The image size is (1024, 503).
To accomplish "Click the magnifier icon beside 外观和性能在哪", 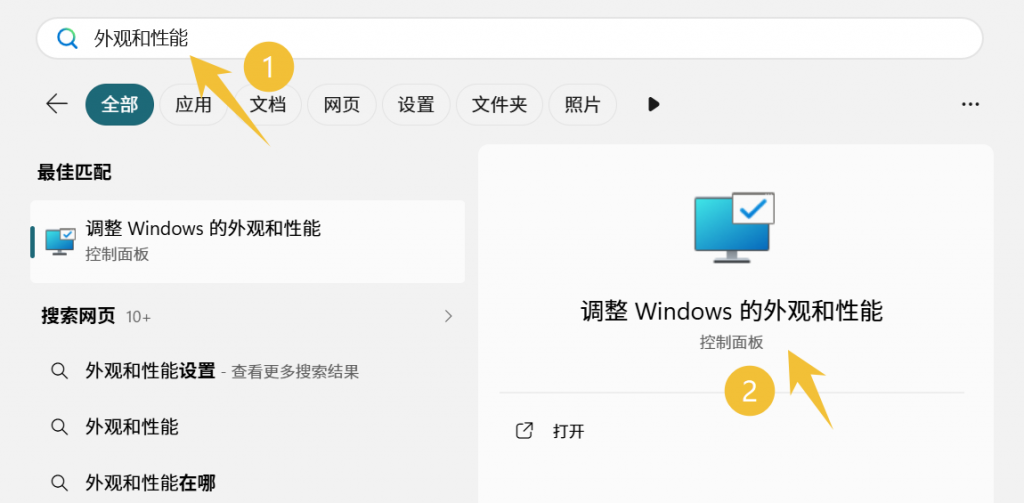I will 59,483.
